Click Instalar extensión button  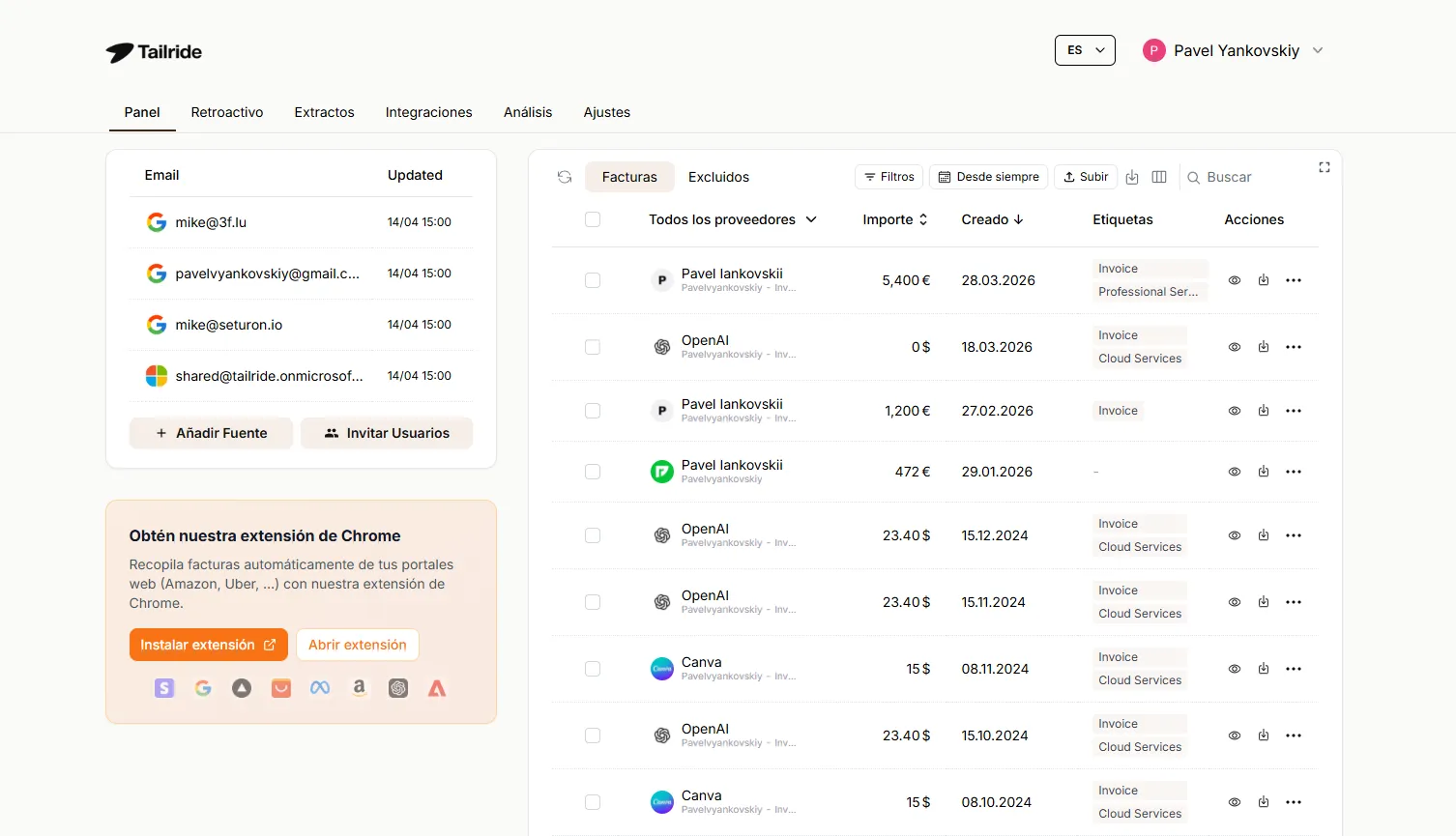click(x=208, y=644)
